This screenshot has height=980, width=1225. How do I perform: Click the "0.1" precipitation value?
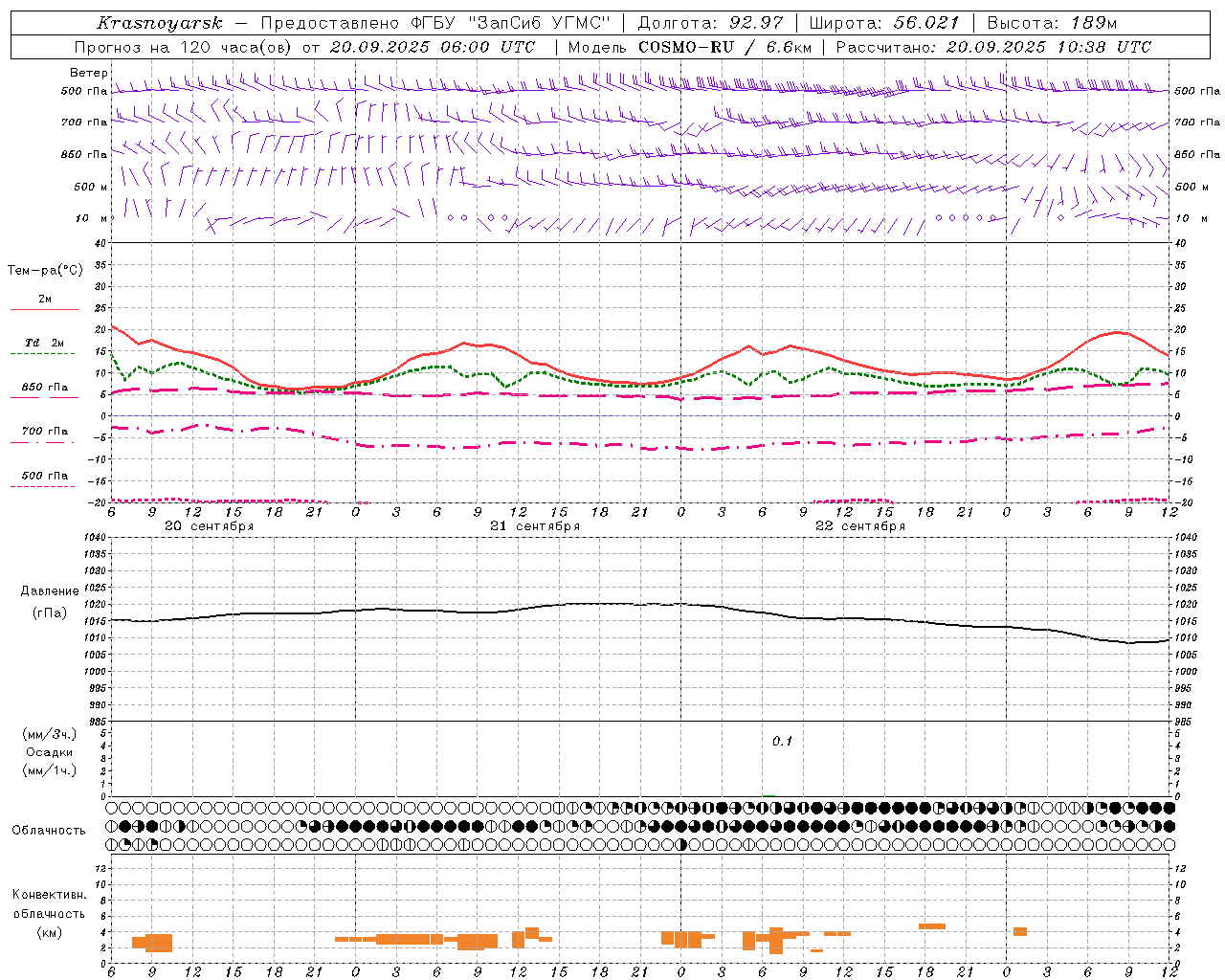(783, 742)
